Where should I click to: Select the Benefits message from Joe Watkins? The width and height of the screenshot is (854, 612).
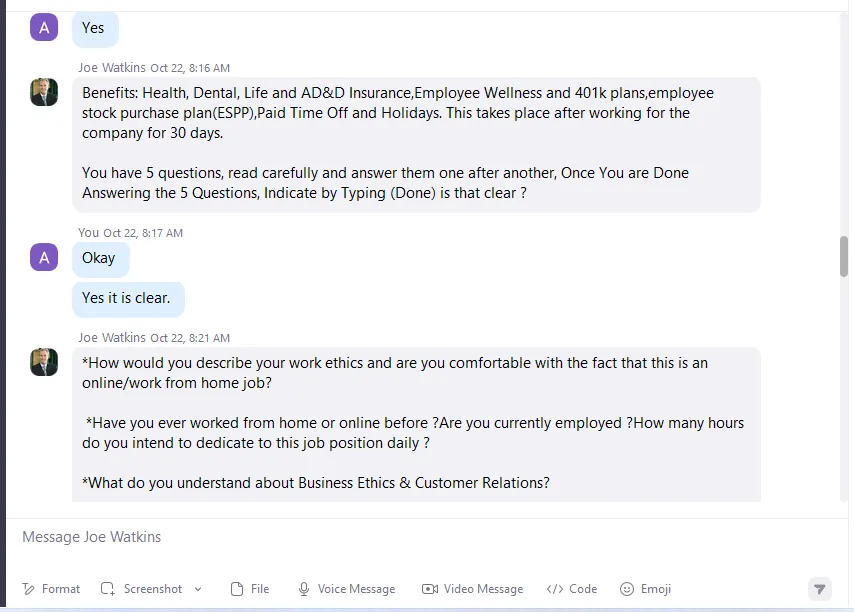coord(416,144)
